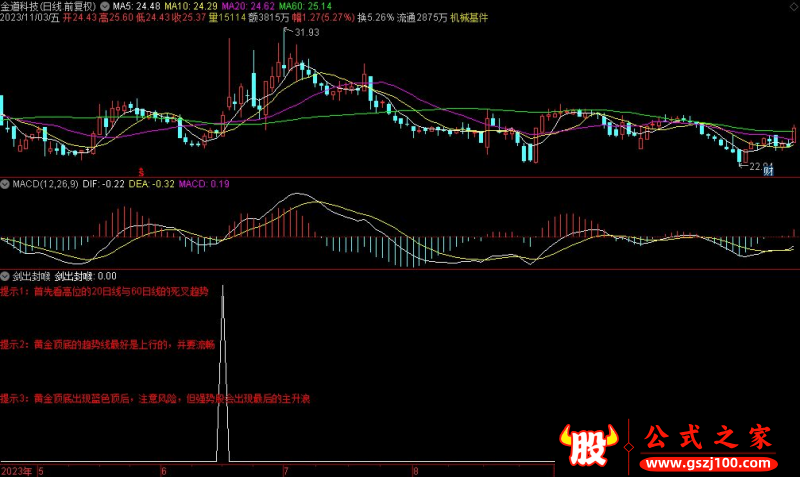Image resolution: width=800 pixels, height=477 pixels.
Task: Click the close price 收25.37
Action: pyautogui.click(x=189, y=18)
